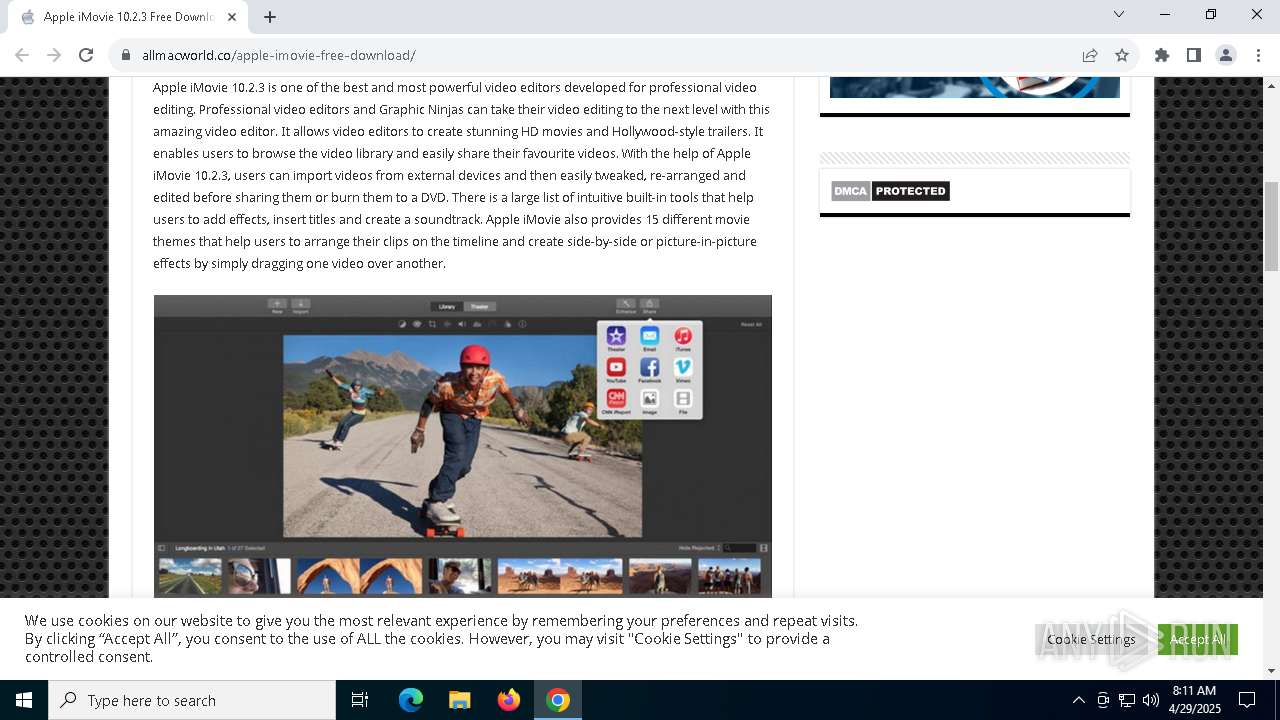Open the notification center icon

pyautogui.click(x=1247, y=700)
